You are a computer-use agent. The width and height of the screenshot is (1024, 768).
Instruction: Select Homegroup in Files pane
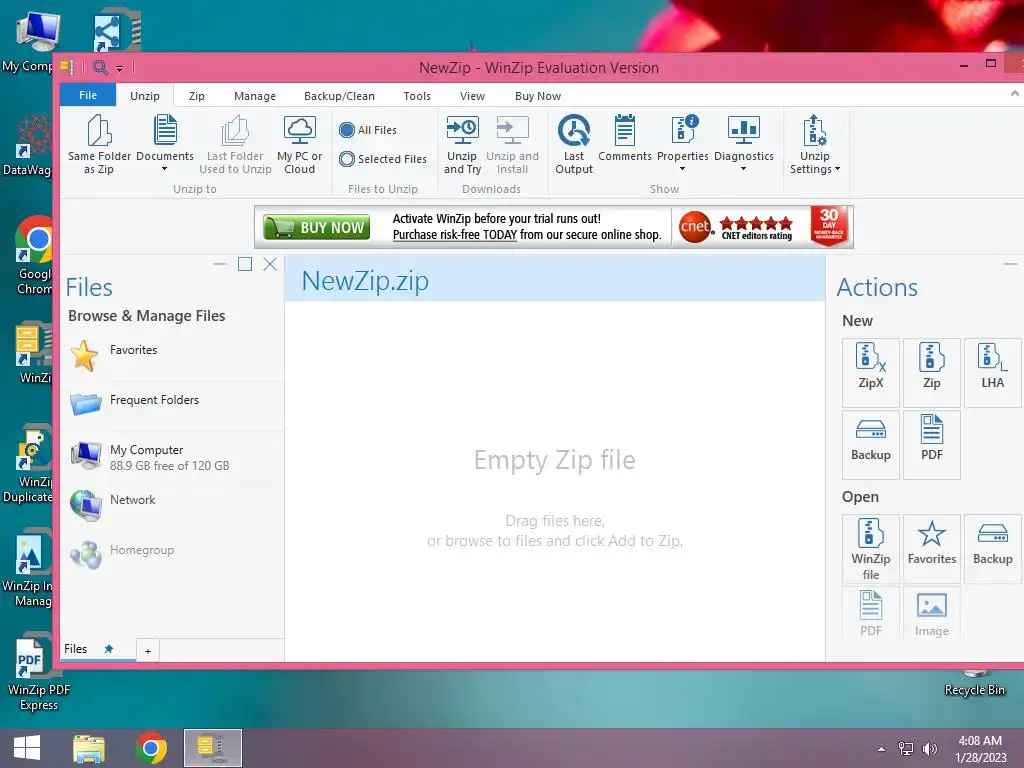click(x=173, y=555)
